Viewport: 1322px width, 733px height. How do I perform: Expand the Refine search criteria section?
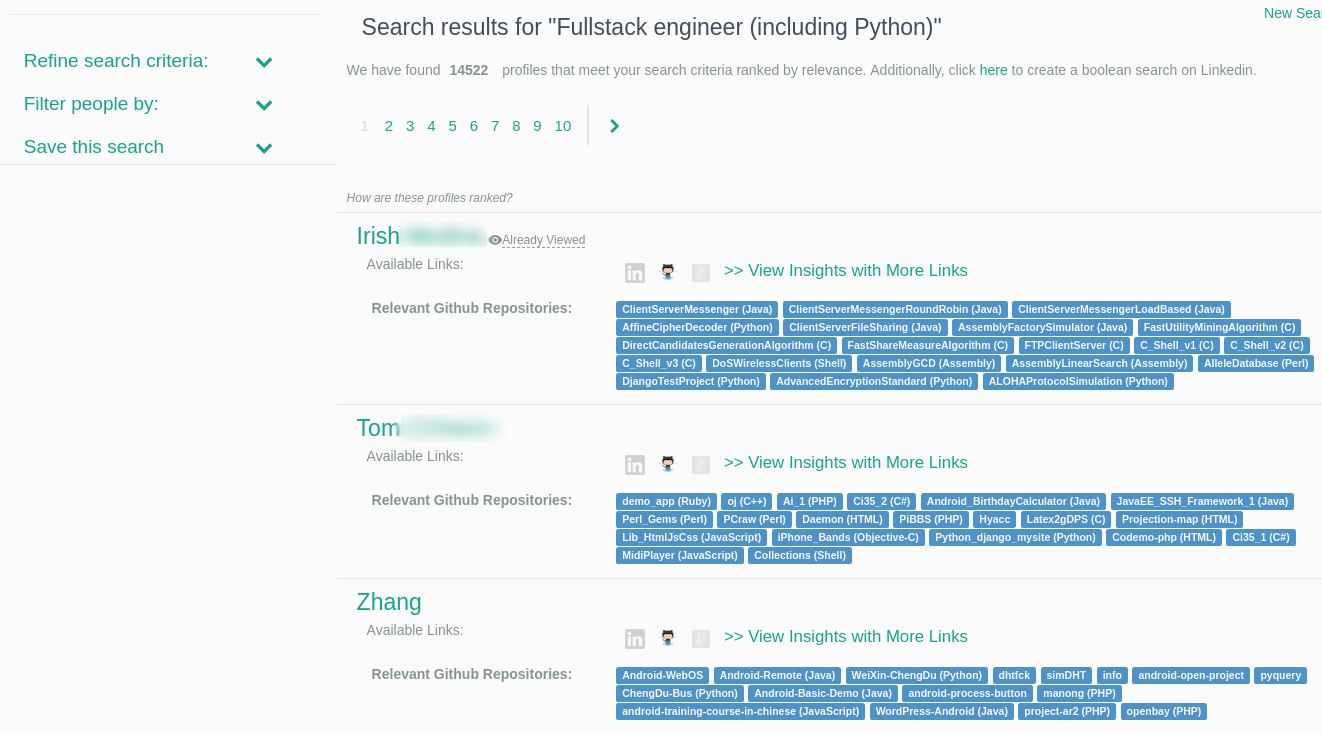click(x=263, y=61)
